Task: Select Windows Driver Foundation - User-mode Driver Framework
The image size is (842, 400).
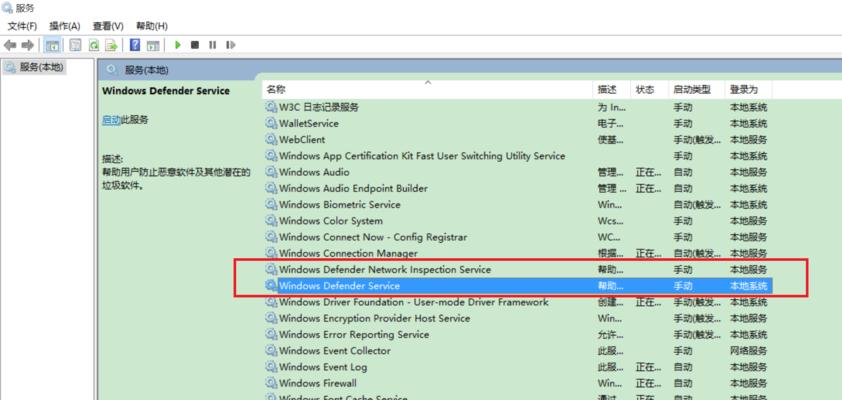Action: pyautogui.click(x=517, y=302)
